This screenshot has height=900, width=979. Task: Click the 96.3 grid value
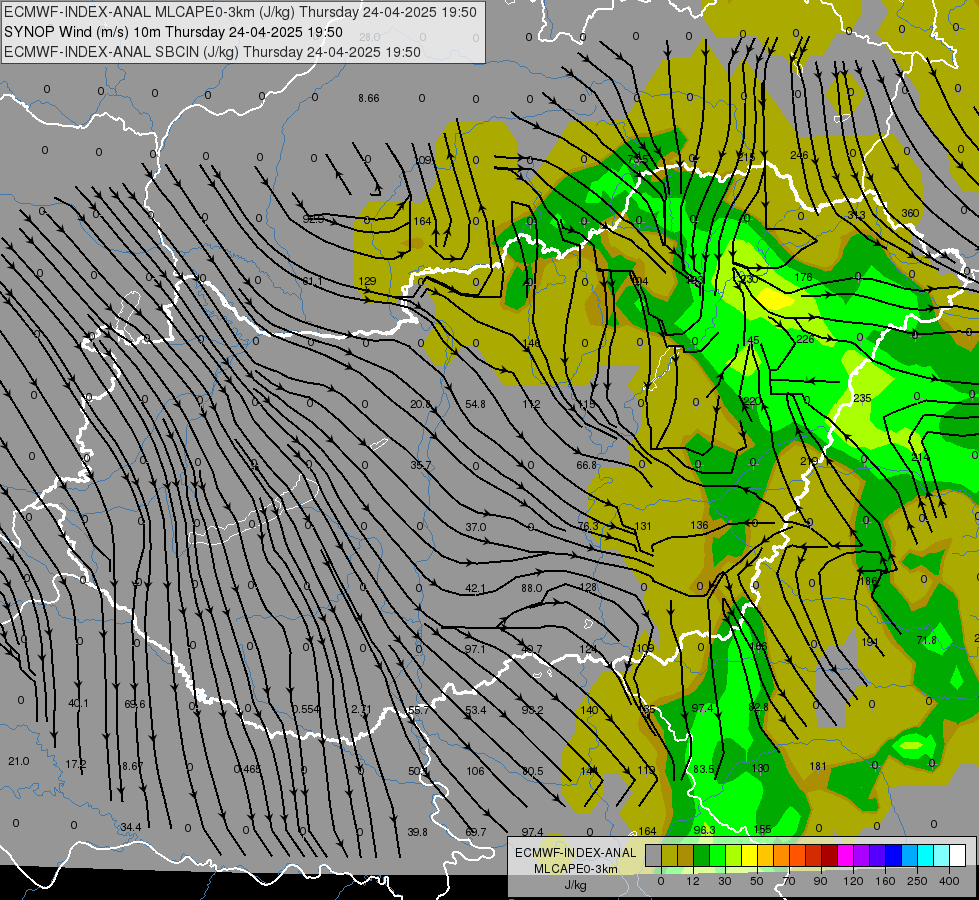click(x=704, y=830)
